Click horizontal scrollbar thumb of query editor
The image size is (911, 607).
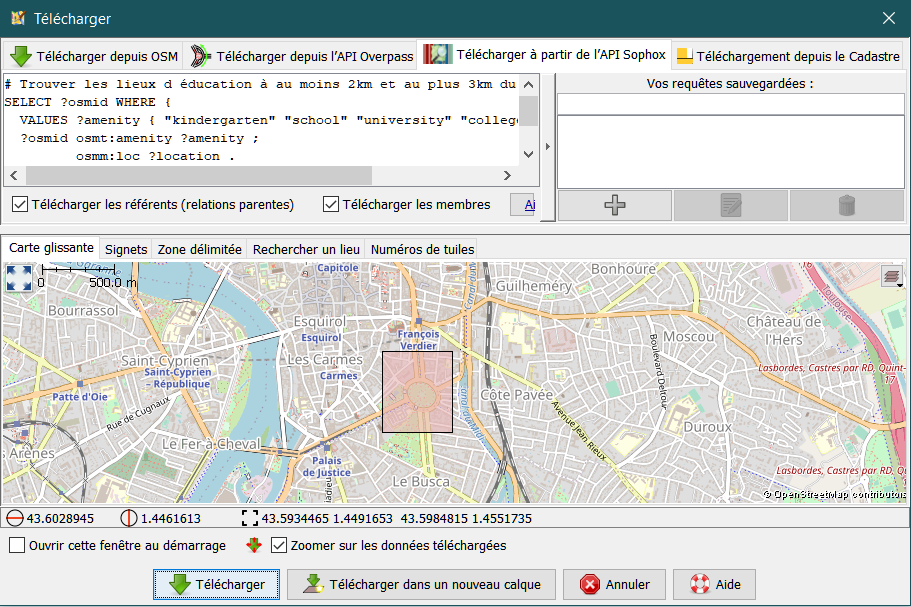[x=199, y=175]
